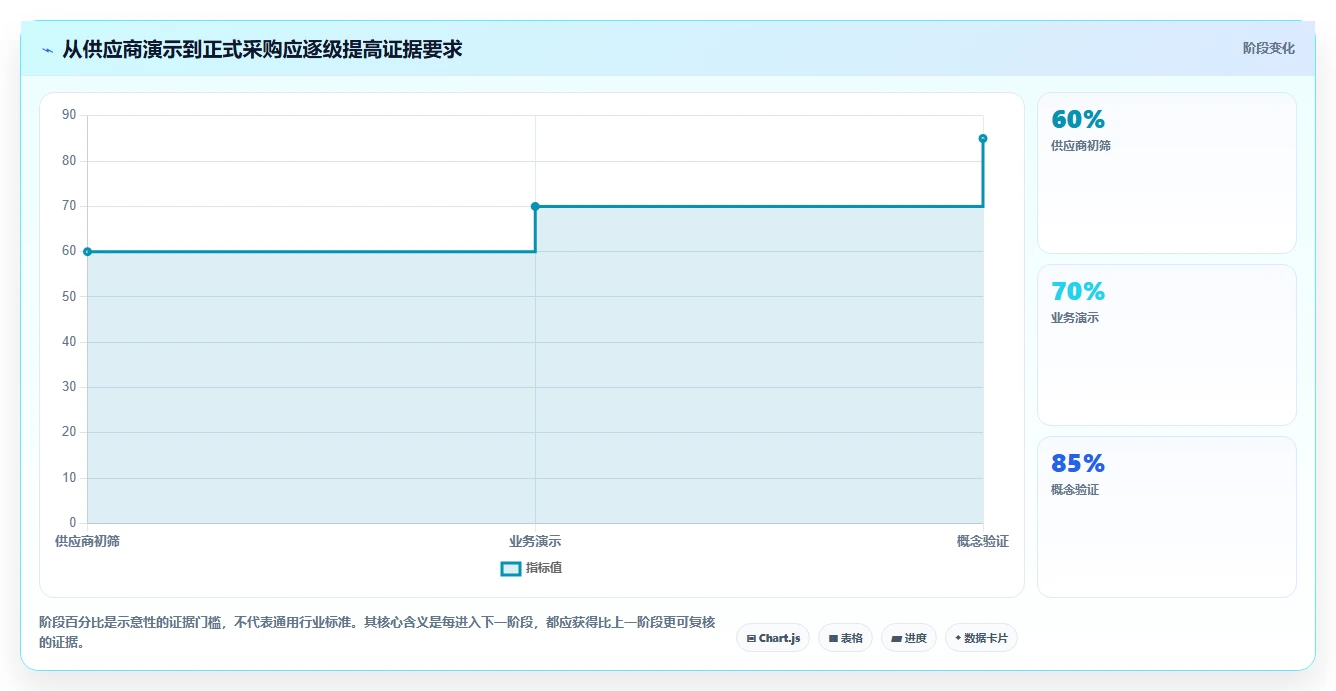Click the 供应商初筛 card label
This screenshot has height=691, width=1336.
[1081, 146]
